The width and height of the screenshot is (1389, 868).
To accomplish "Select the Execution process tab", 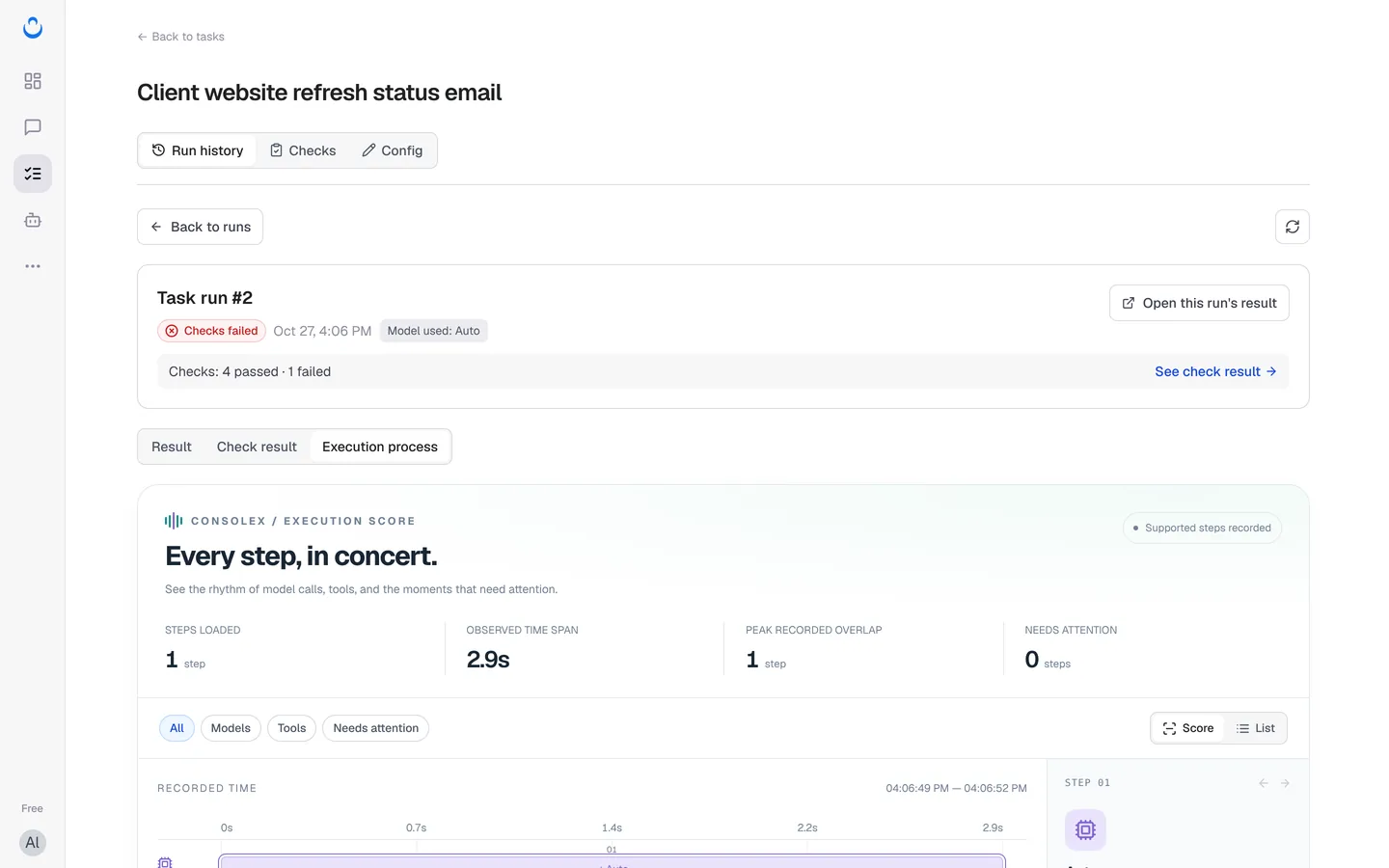I will click(x=380, y=447).
